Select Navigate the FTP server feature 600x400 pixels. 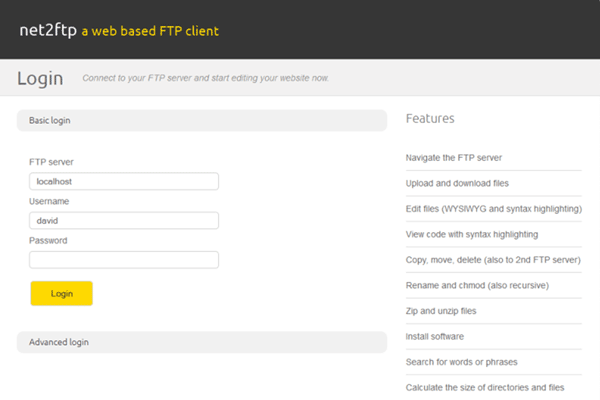point(454,158)
